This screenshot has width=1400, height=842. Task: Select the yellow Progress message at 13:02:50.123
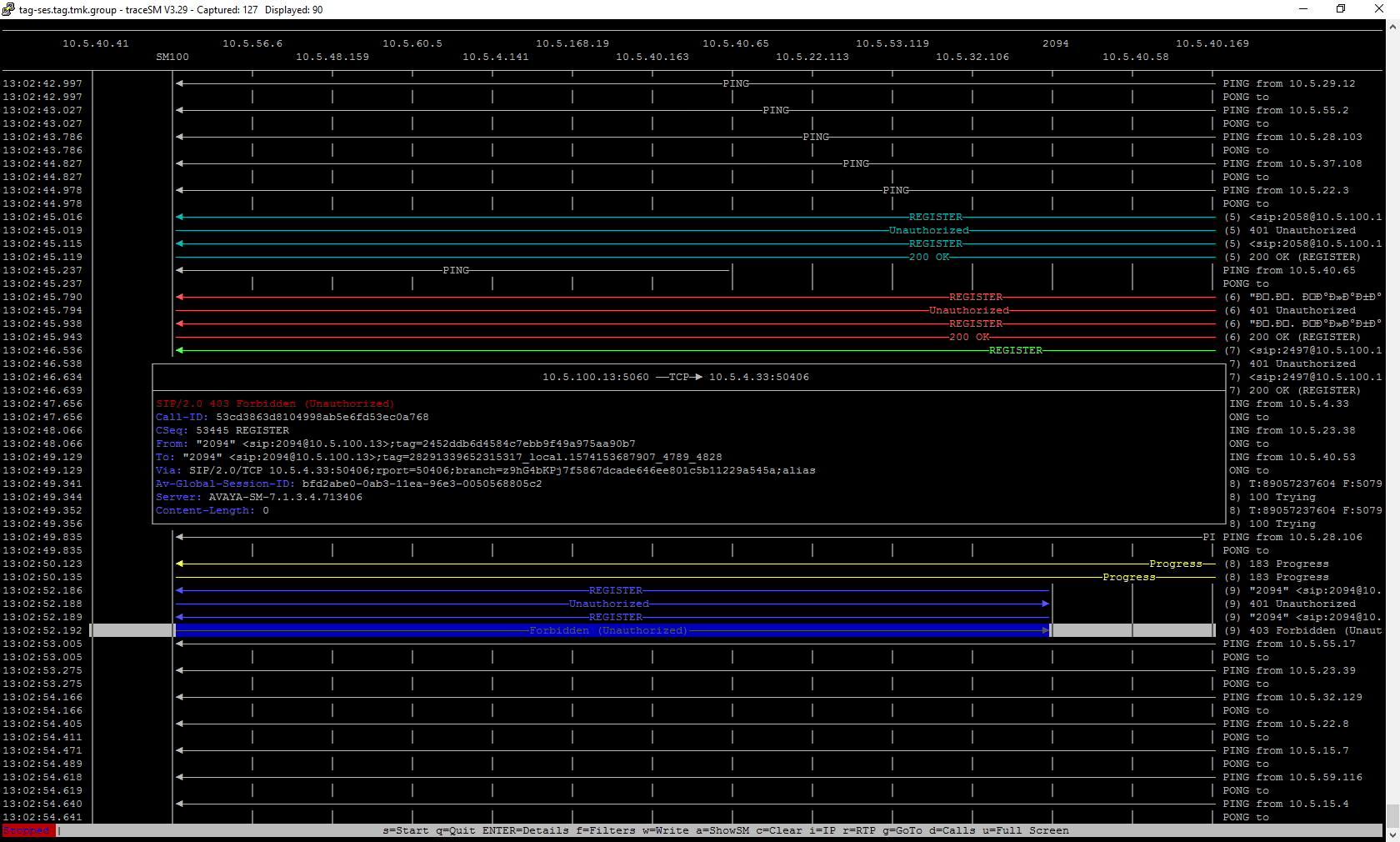pos(695,564)
